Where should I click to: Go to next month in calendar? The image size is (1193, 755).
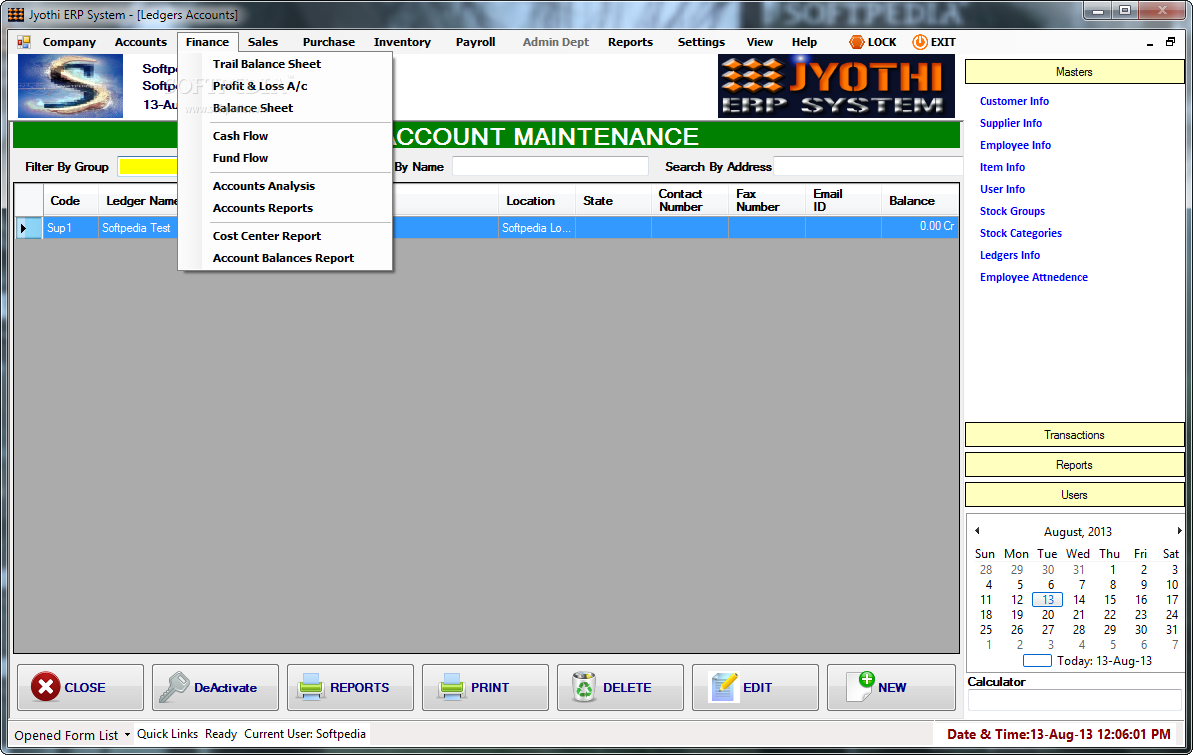tap(1179, 530)
